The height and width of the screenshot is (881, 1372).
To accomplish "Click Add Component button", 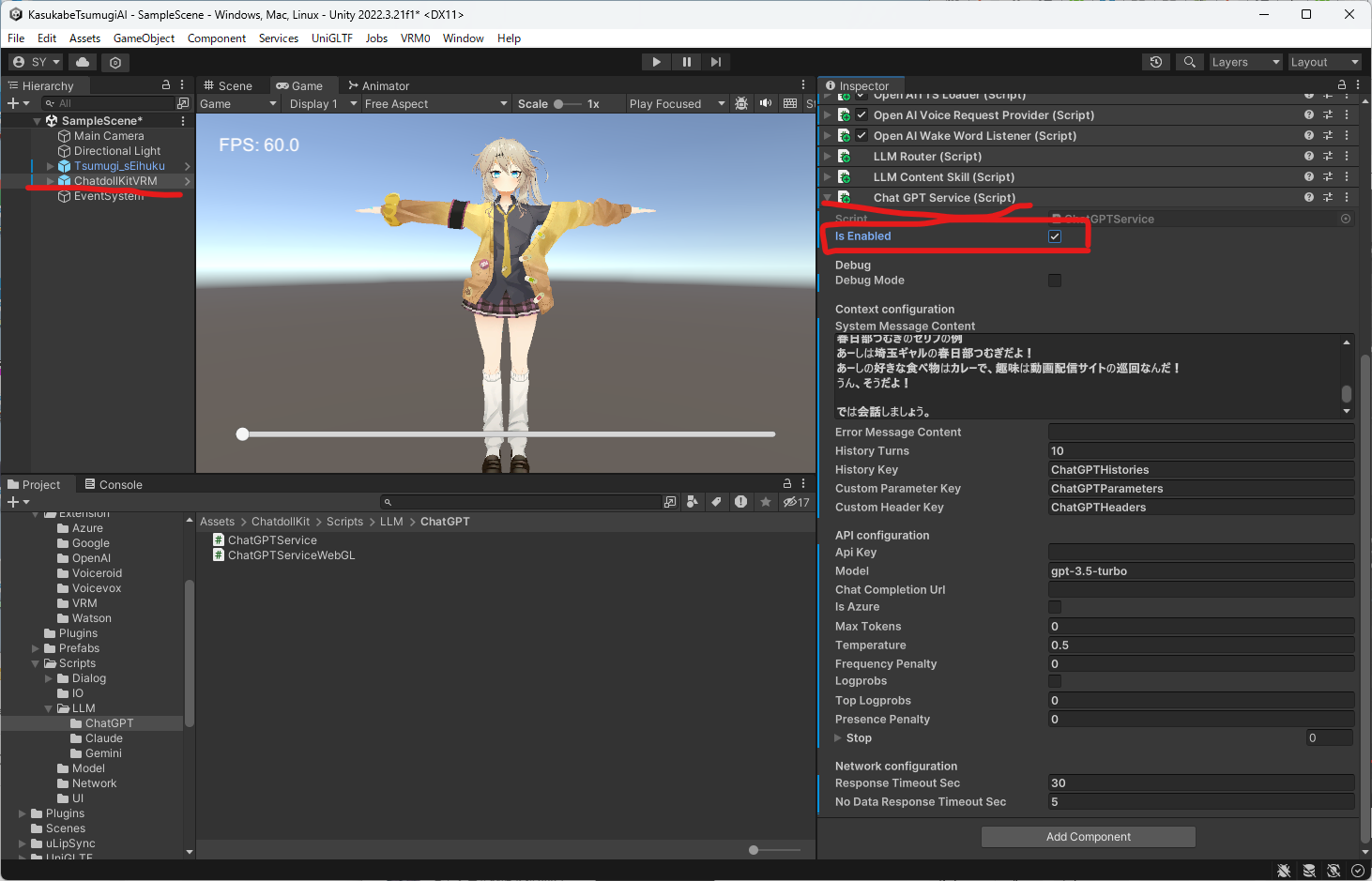I will (1089, 837).
